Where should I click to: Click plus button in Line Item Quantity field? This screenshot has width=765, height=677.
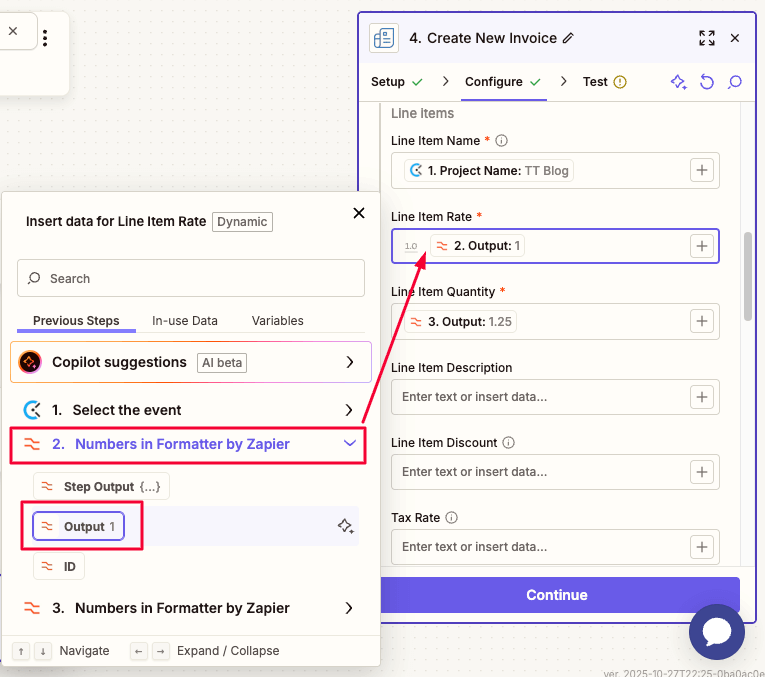point(702,321)
